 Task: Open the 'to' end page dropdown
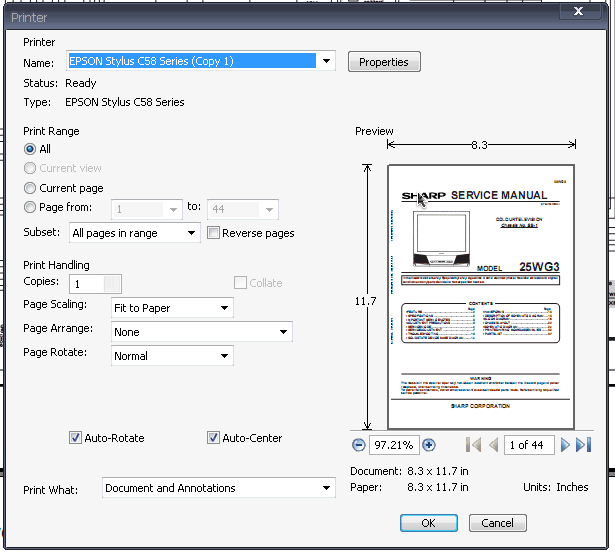click(x=269, y=209)
